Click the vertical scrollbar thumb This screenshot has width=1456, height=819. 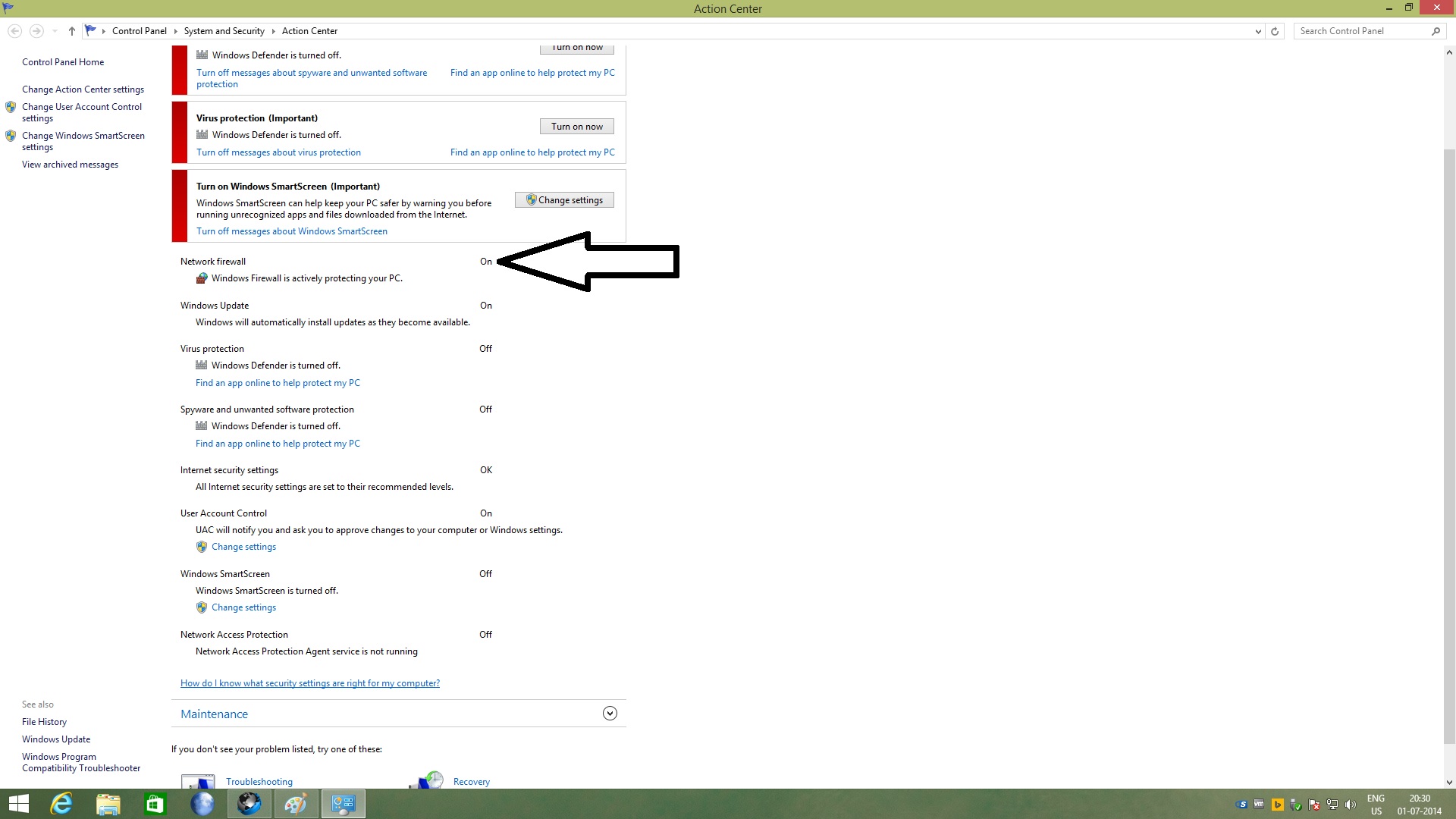[x=1449, y=447]
